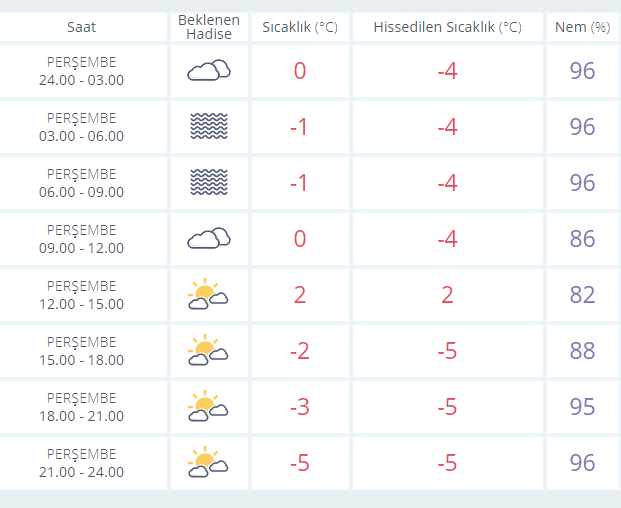Image resolution: width=621 pixels, height=508 pixels.
Task: Select the Perşembe 12.00-15.00 time cell
Action: pos(82,295)
